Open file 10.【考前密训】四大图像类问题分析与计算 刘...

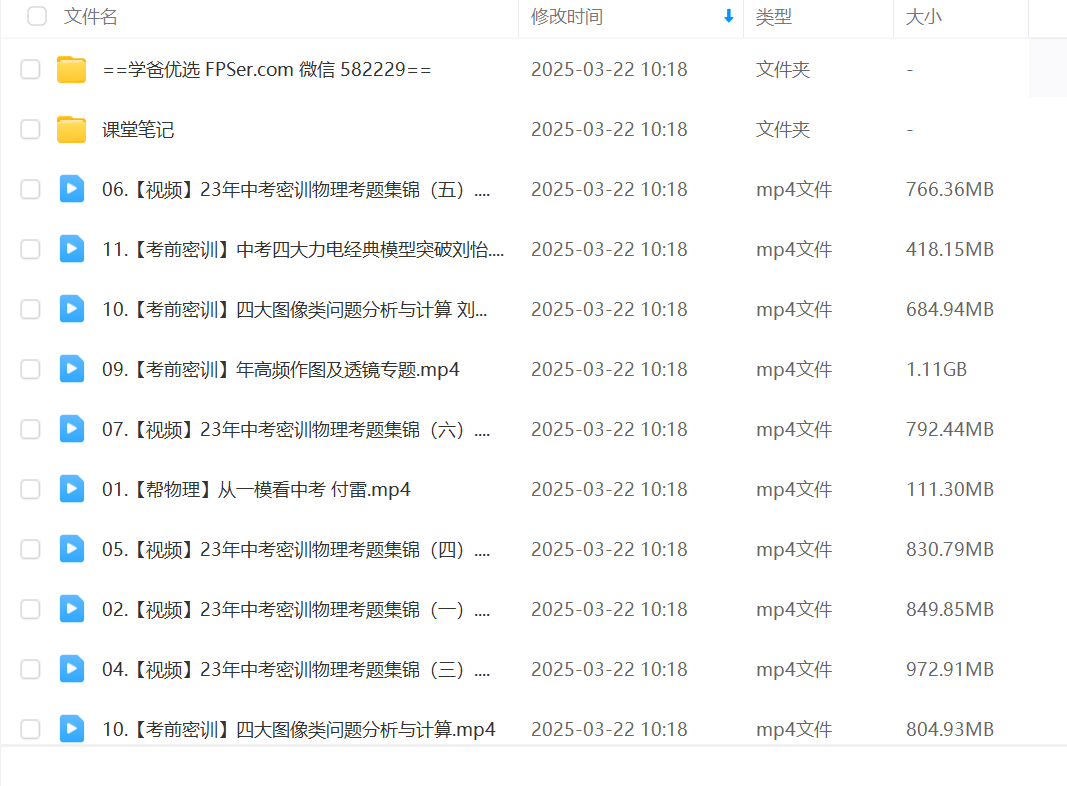pyautogui.click(x=295, y=309)
